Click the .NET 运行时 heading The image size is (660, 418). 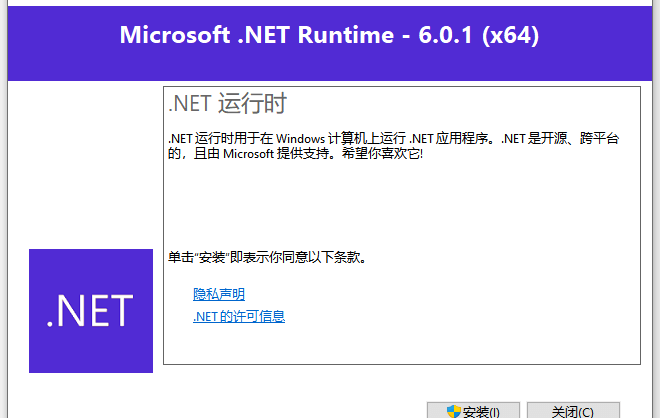pyautogui.click(x=227, y=103)
